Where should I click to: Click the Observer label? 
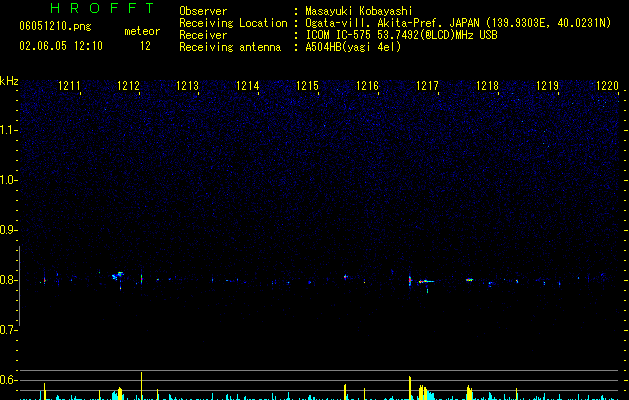click(x=203, y=11)
